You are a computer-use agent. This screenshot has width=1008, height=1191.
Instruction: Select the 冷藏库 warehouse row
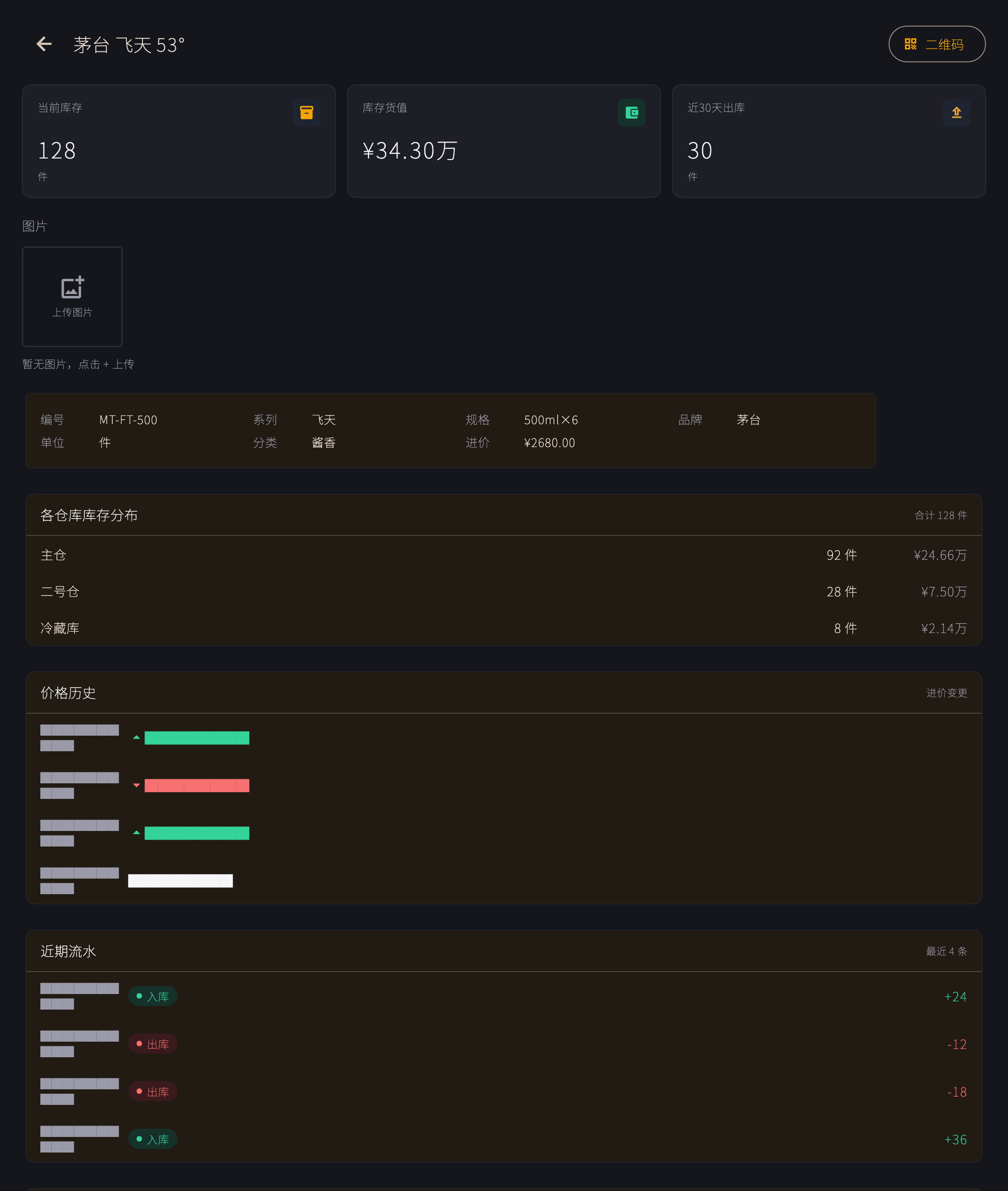(504, 628)
